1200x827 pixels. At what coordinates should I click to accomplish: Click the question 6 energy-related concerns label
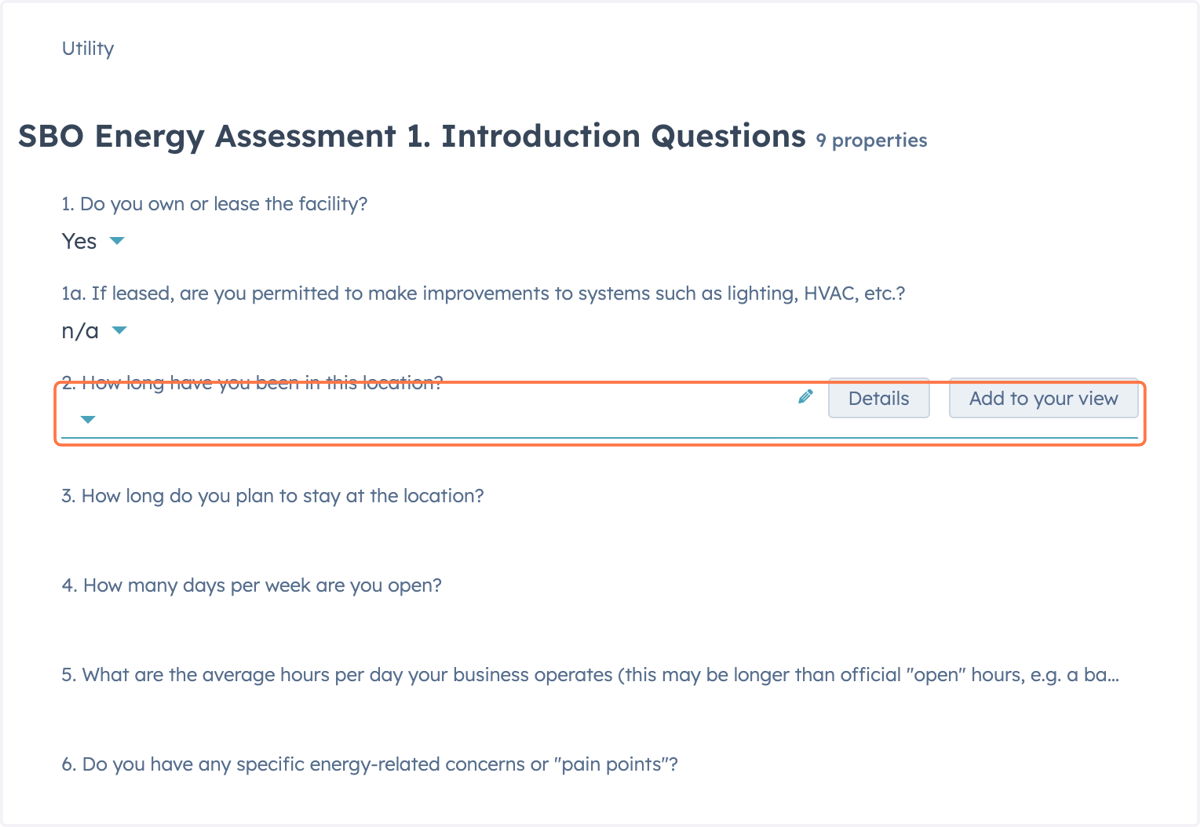coord(370,765)
